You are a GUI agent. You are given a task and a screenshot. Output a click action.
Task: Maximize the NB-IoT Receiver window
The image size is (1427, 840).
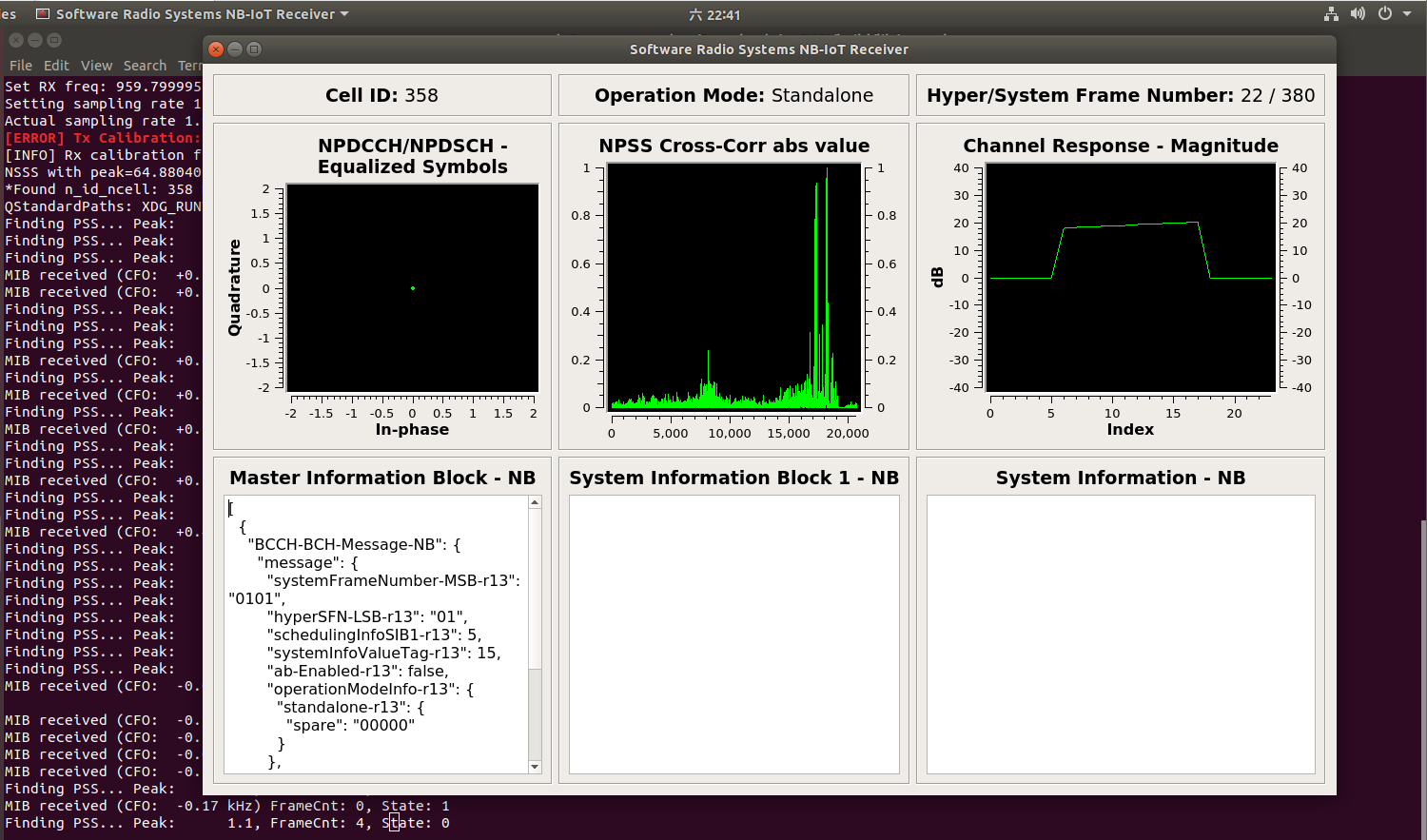coord(254,49)
